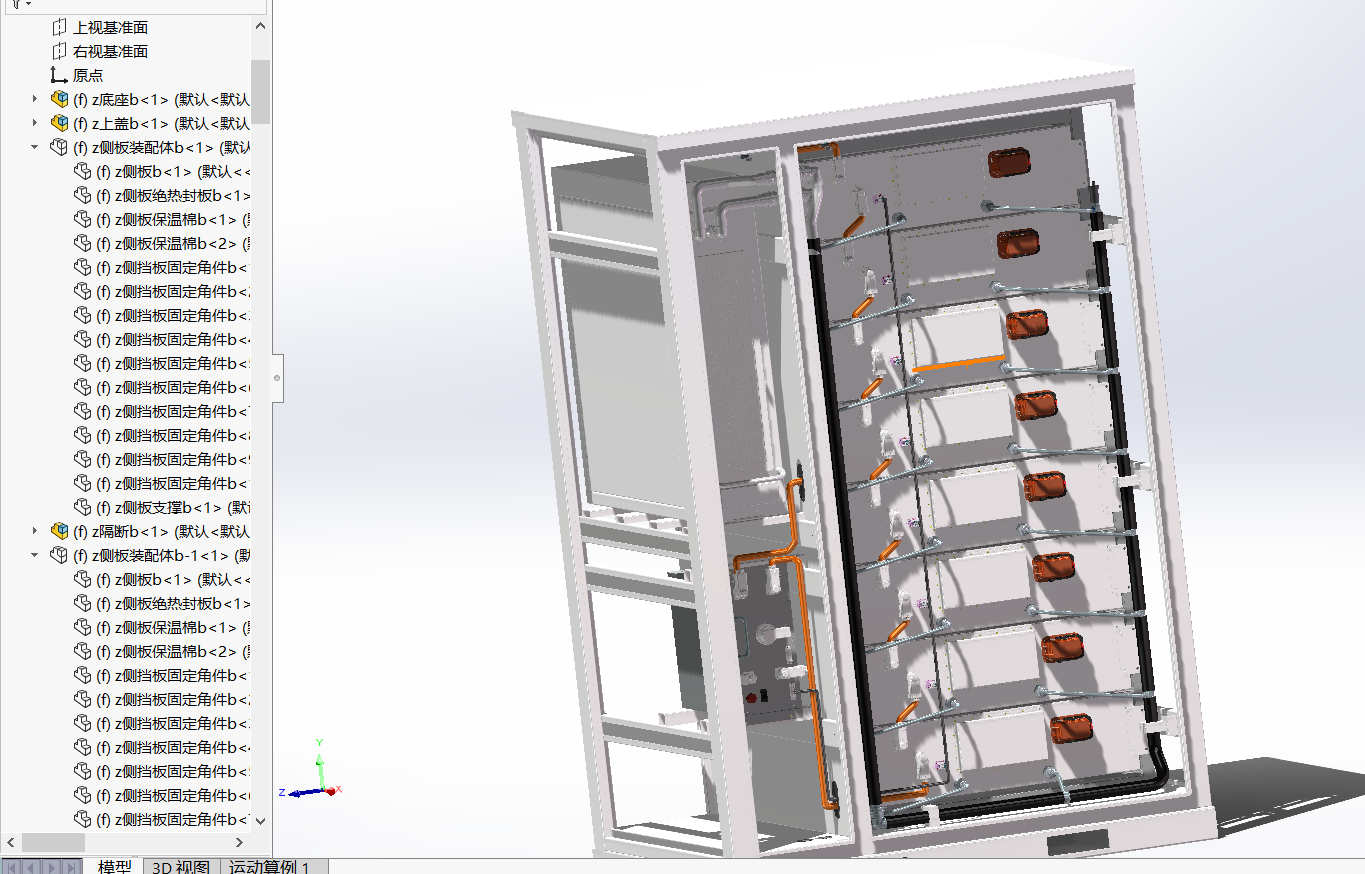Switch to the 3D 视图 tab
The height and width of the screenshot is (874, 1365).
(181, 867)
